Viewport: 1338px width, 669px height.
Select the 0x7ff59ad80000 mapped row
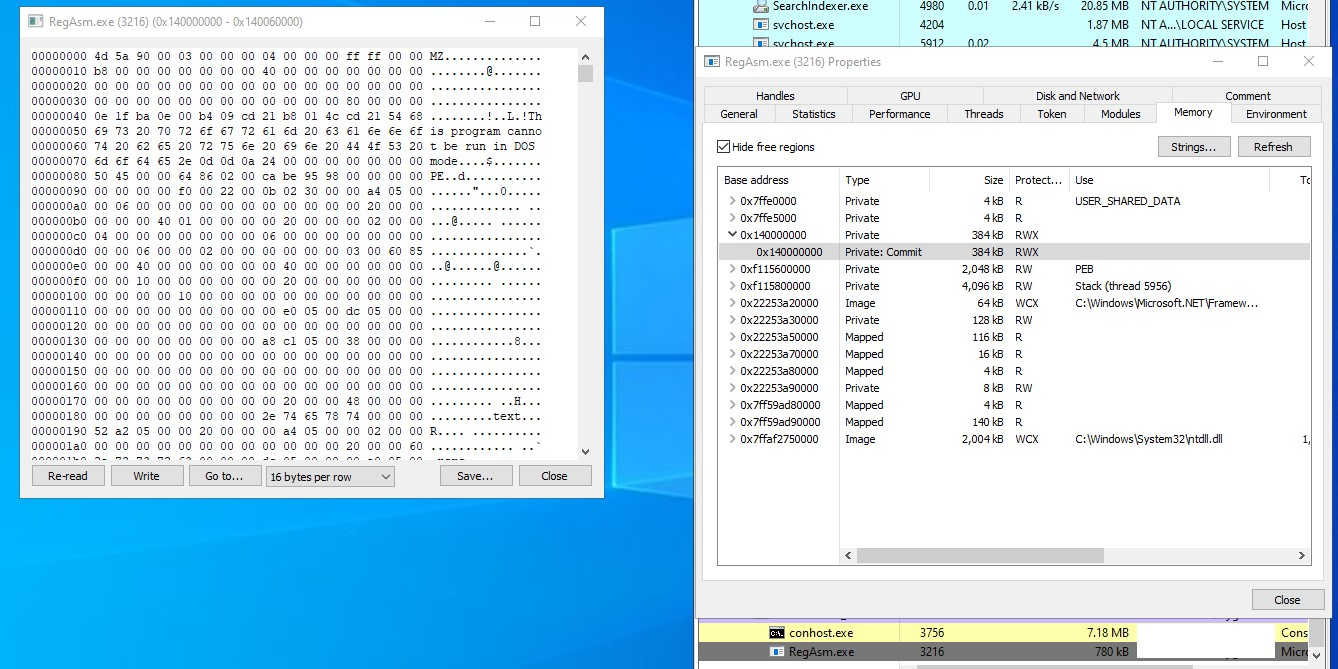tap(1014, 405)
